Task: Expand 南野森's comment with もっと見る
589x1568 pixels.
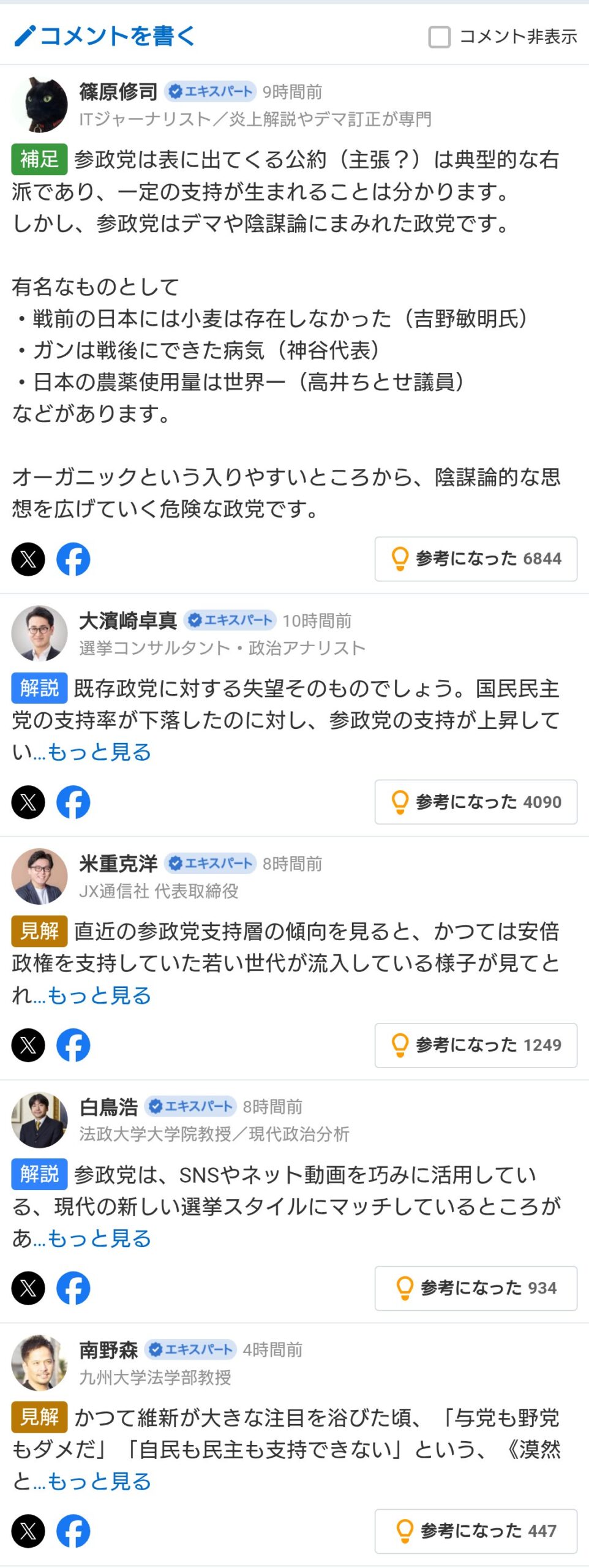Action: coord(99,1481)
